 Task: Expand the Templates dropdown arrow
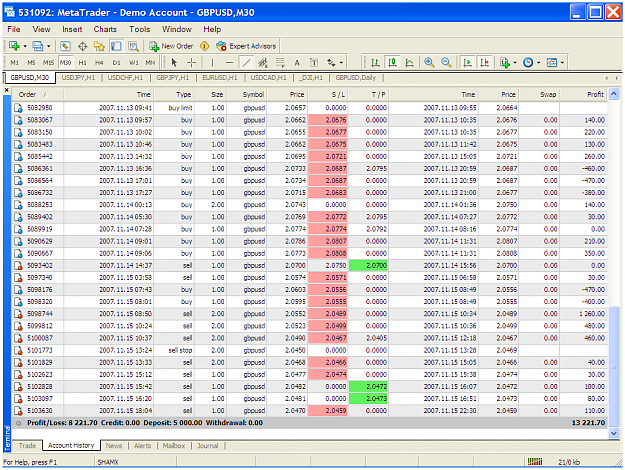[x=562, y=63]
